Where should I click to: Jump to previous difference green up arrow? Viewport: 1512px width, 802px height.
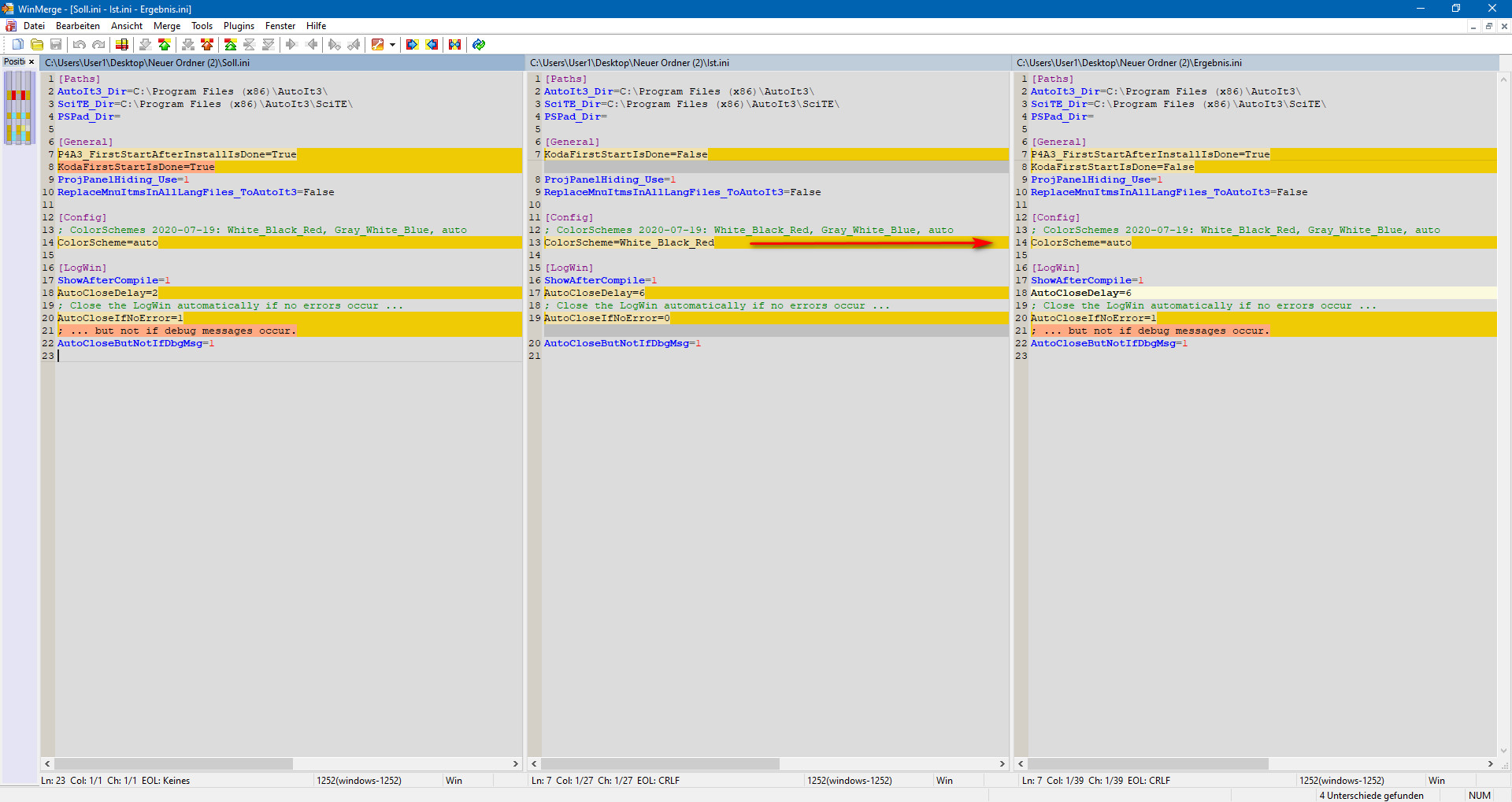pos(164,45)
